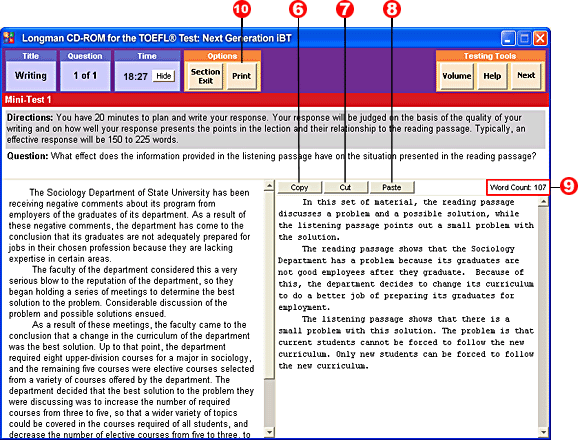
Task: Click 'The listening passage shows' response line
Action: pyautogui.click(x=405, y=319)
